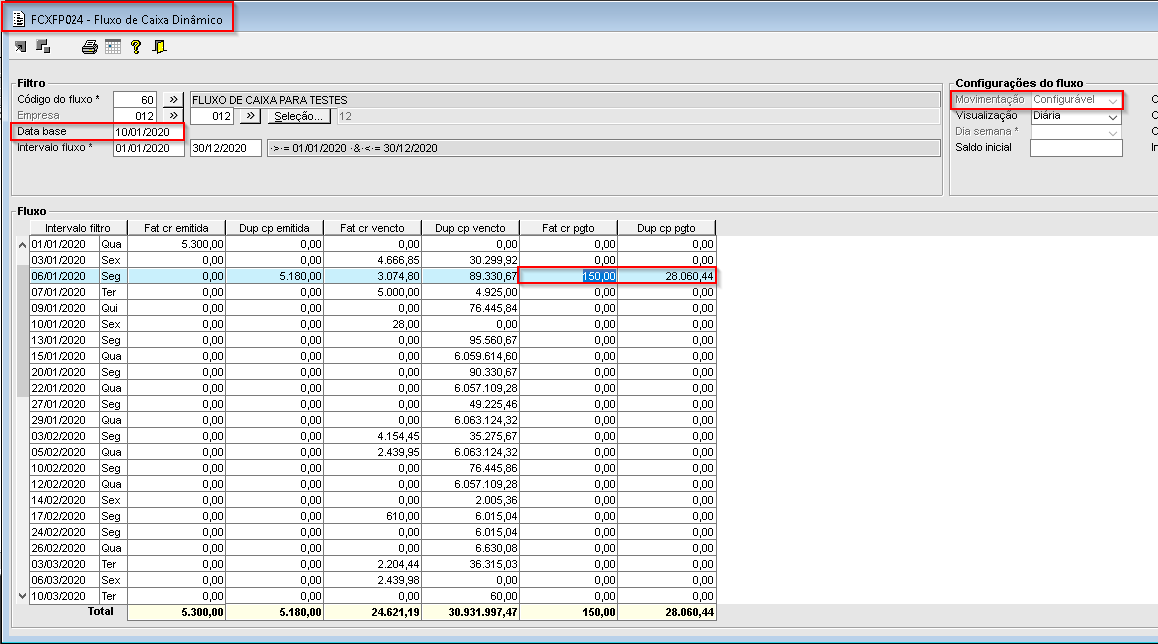
Task: Click the 2.439,98 cell
Action: (373, 580)
